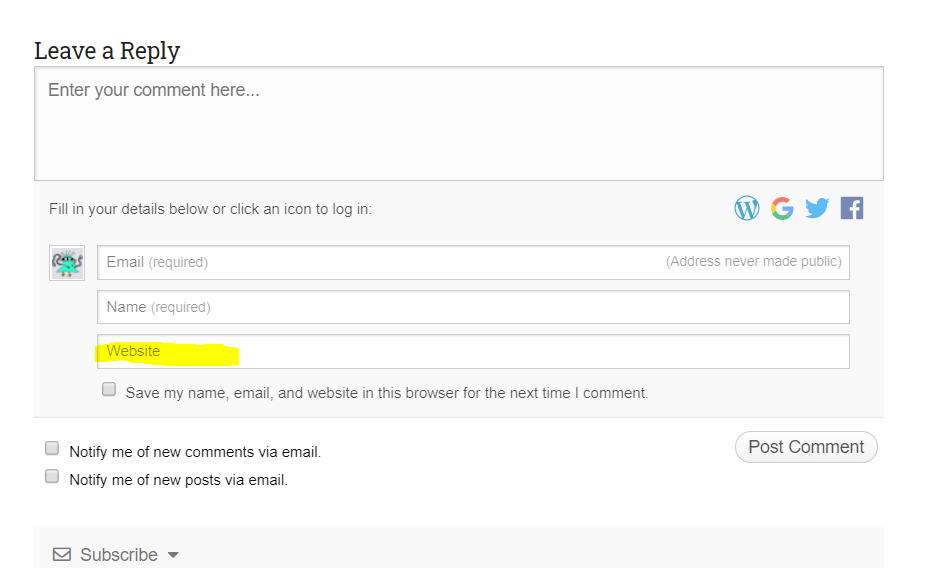Click the monster avatar image
925x568 pixels.
(x=67, y=263)
